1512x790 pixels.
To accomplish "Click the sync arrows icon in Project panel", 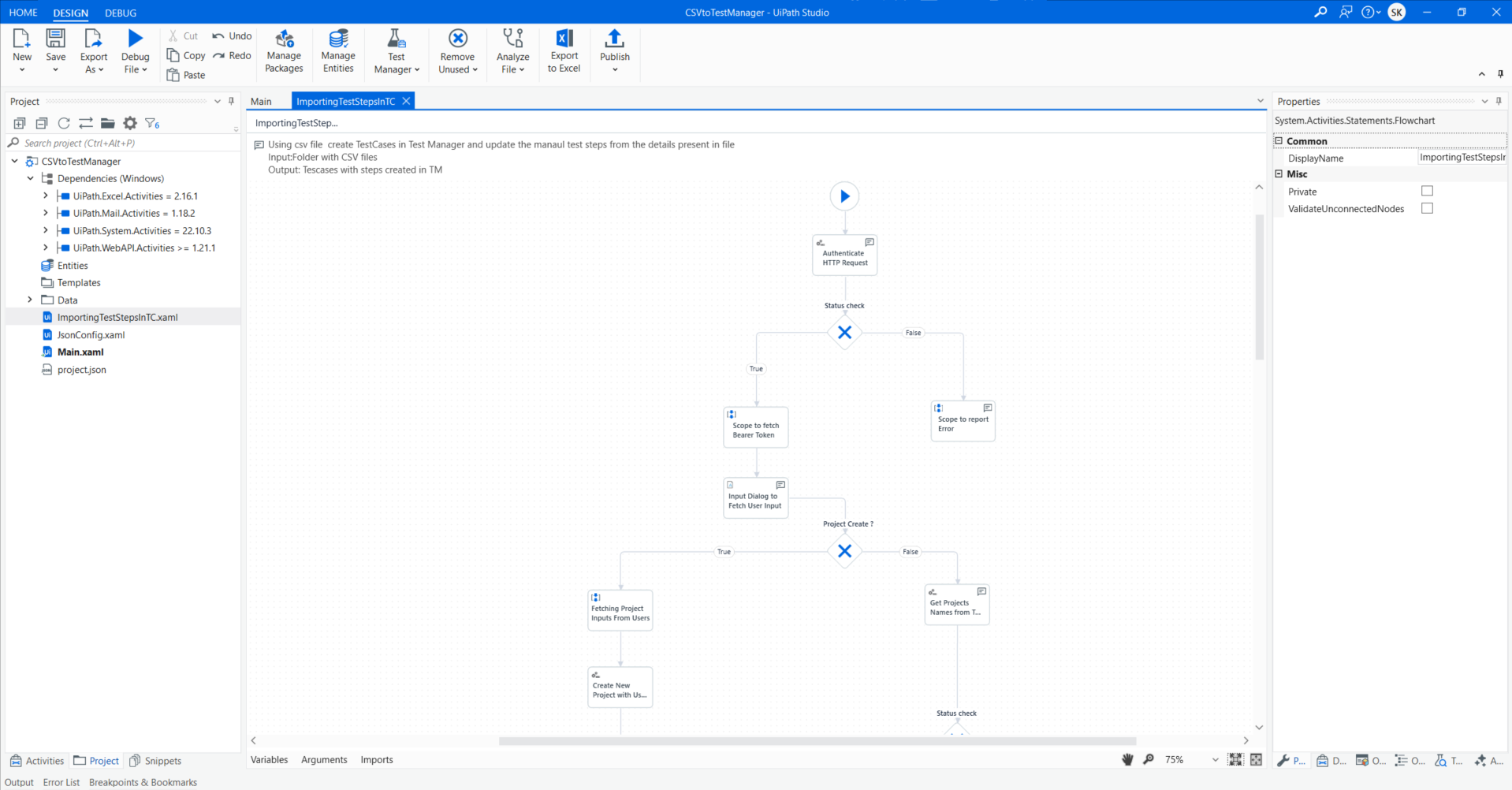I will (x=86, y=123).
